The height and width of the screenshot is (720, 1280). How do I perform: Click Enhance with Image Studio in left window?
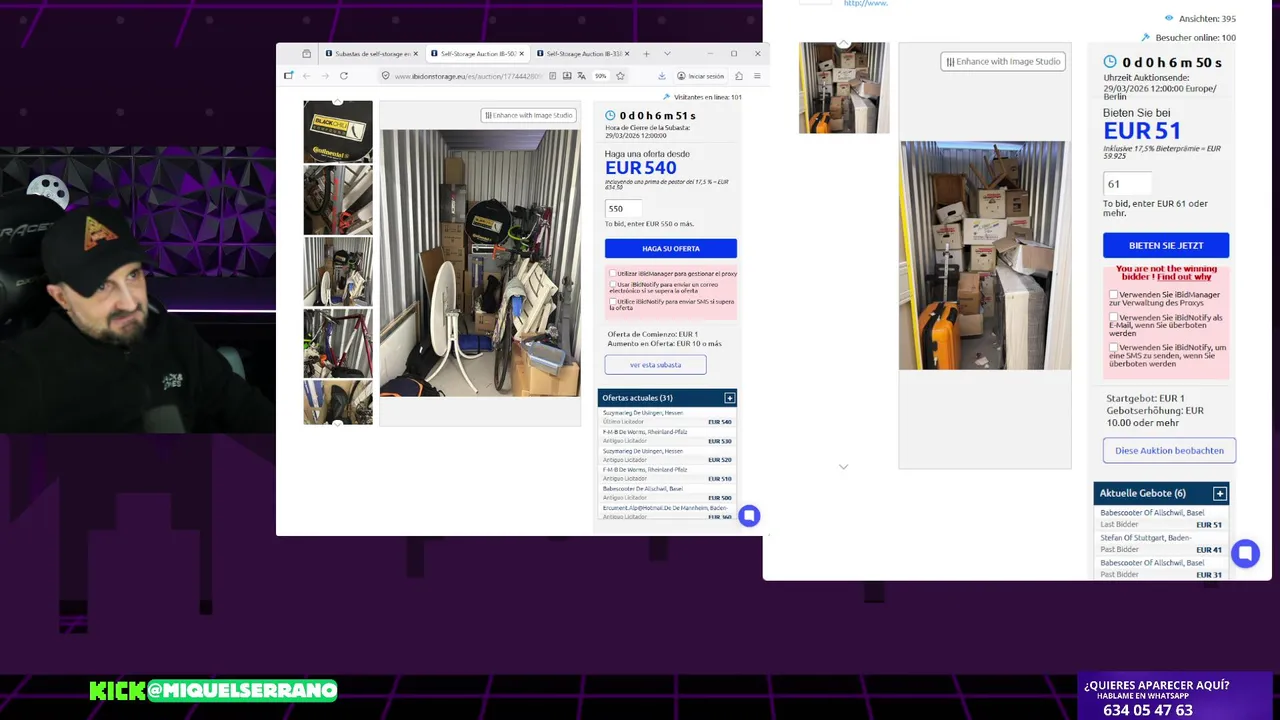coord(529,115)
